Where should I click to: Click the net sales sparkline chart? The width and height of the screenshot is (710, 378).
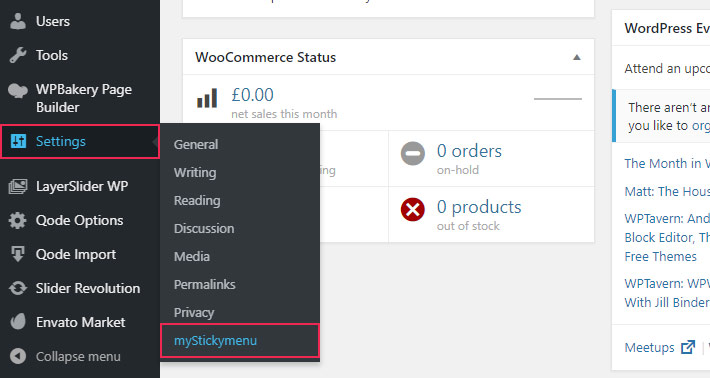558,99
